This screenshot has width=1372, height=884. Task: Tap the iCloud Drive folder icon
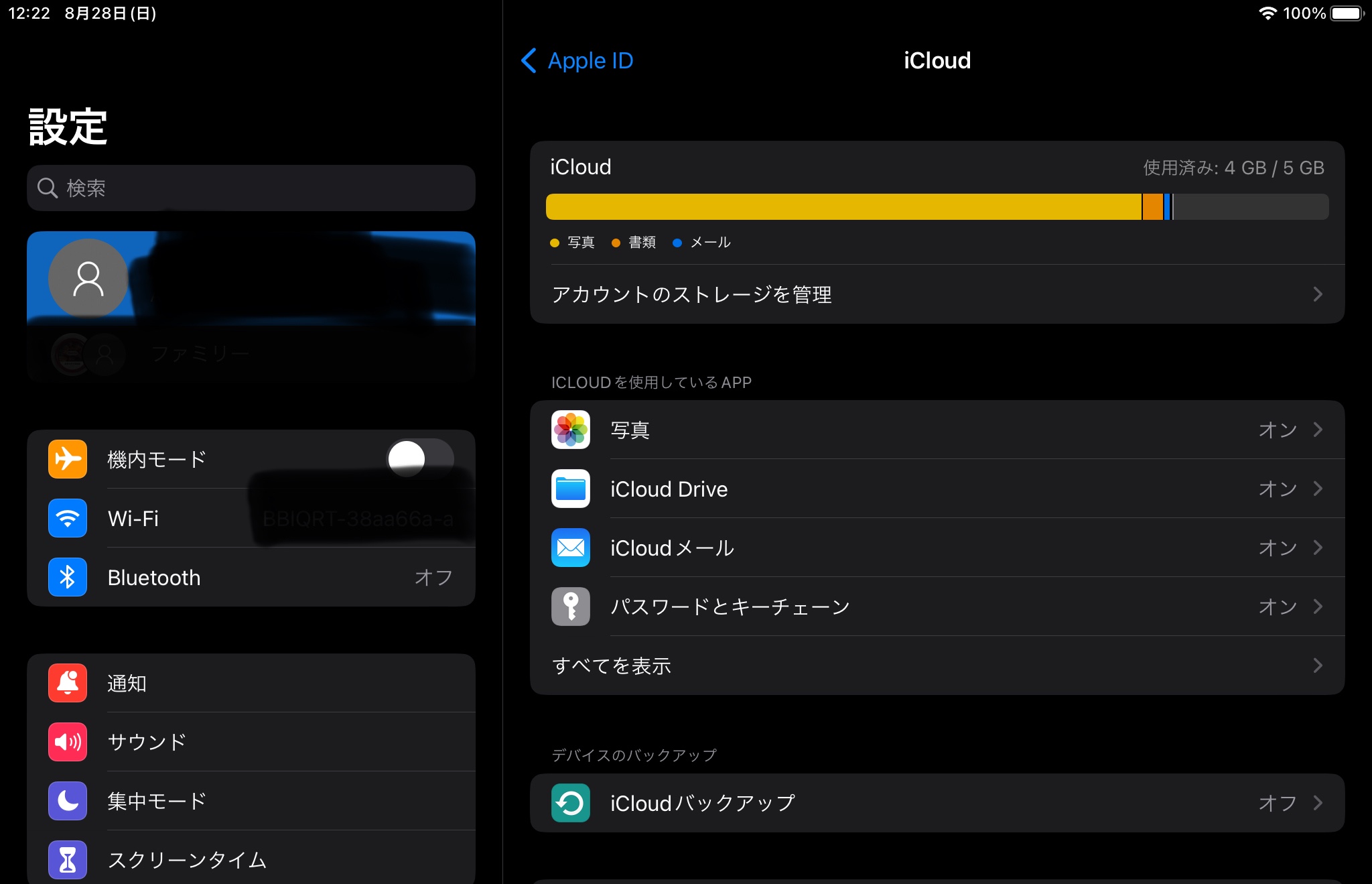coord(571,489)
